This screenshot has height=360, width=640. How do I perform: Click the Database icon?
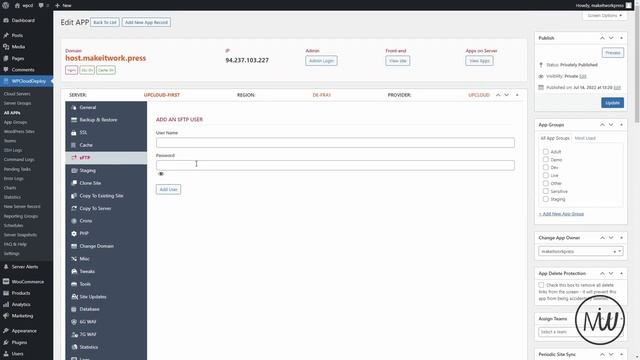point(74,309)
